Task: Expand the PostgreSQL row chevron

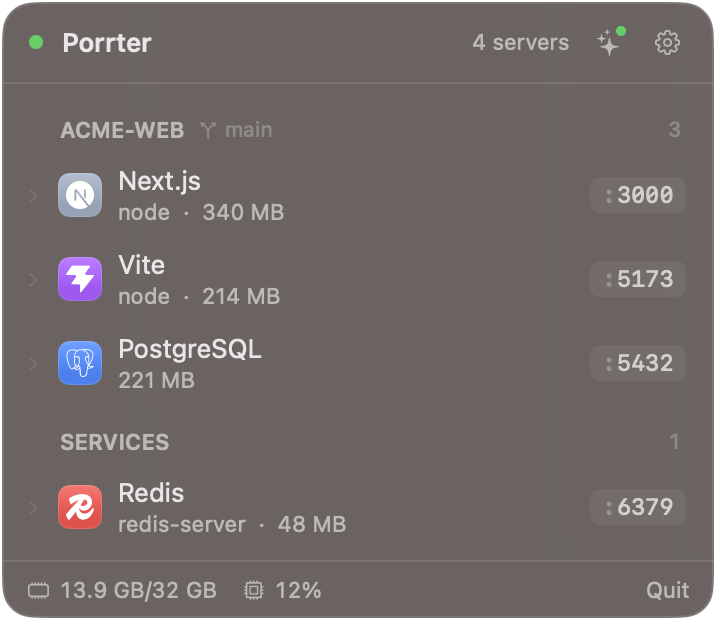Action: [33, 364]
